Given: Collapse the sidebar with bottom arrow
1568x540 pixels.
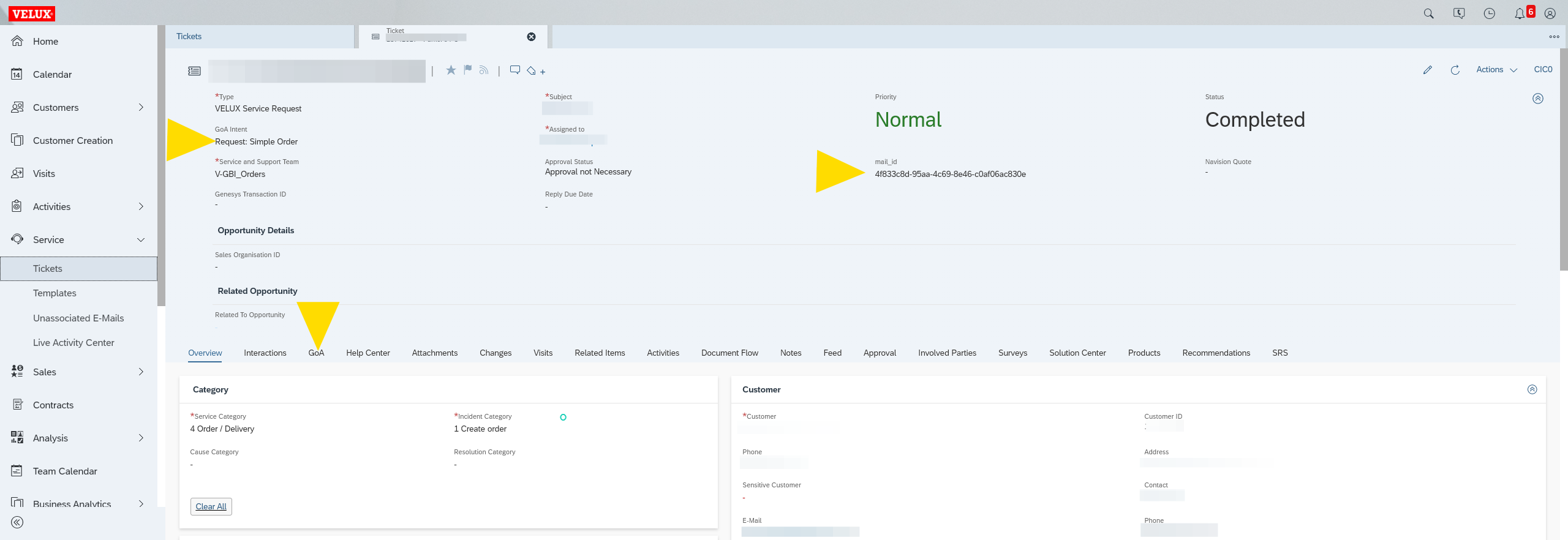Looking at the screenshot, I should 17,522.
